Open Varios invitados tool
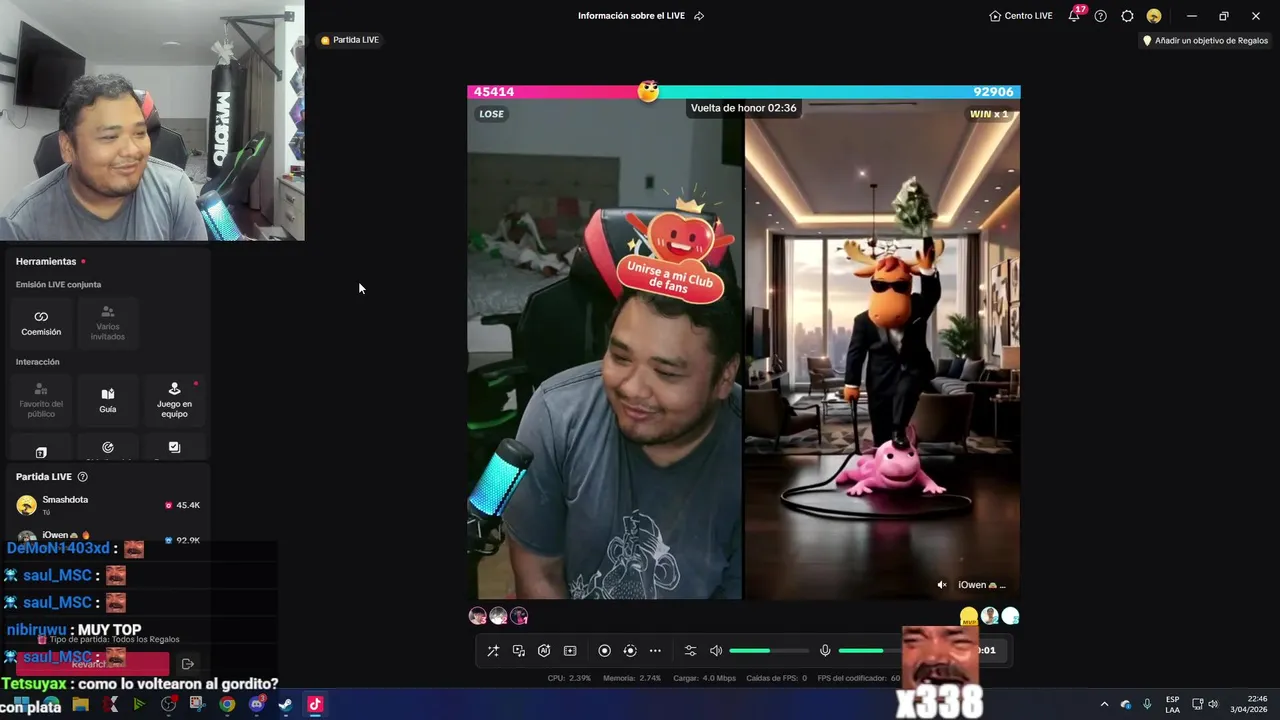Viewport: 1280px width, 720px height. tap(108, 323)
